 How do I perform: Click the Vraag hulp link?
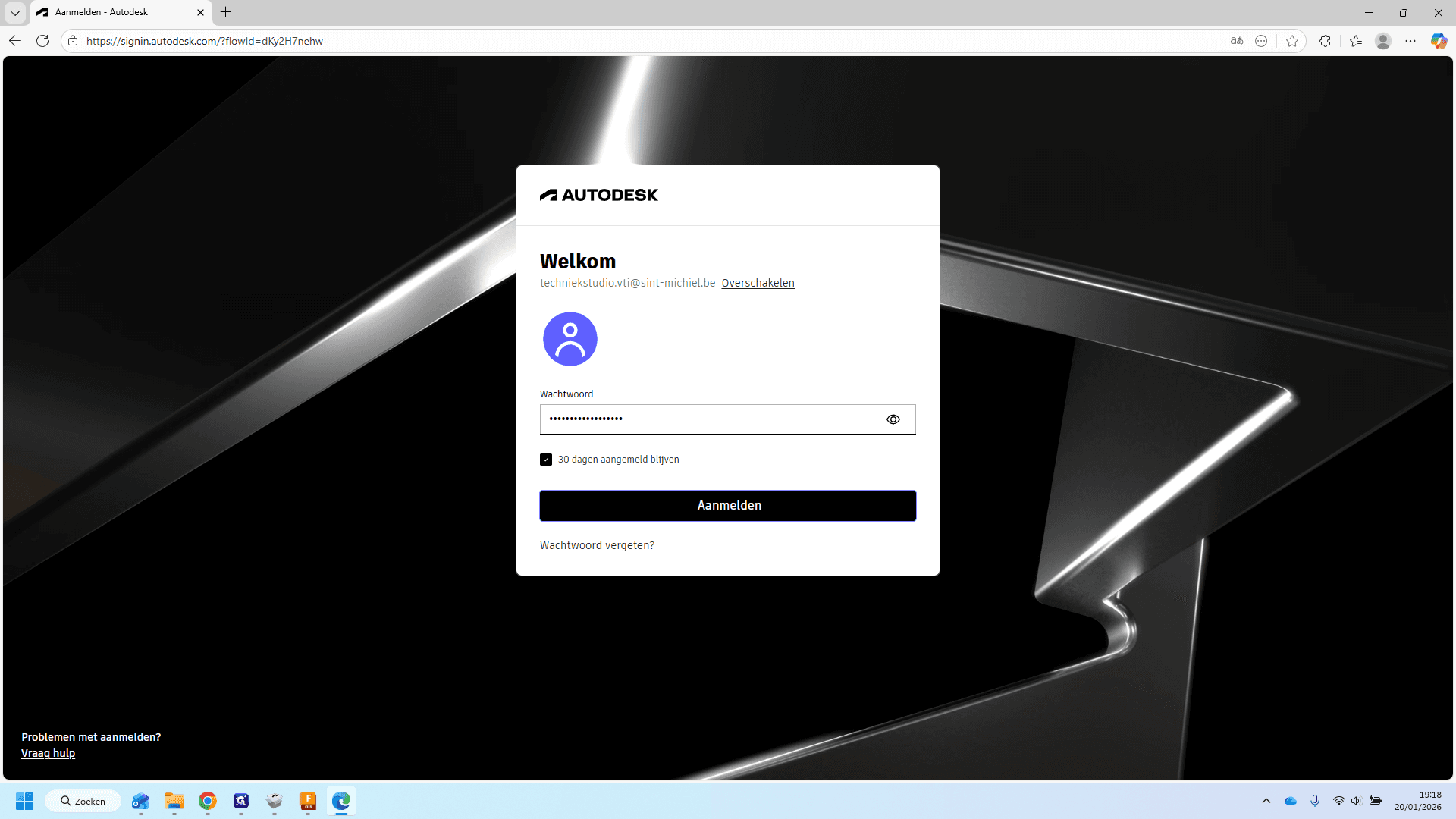coord(48,753)
